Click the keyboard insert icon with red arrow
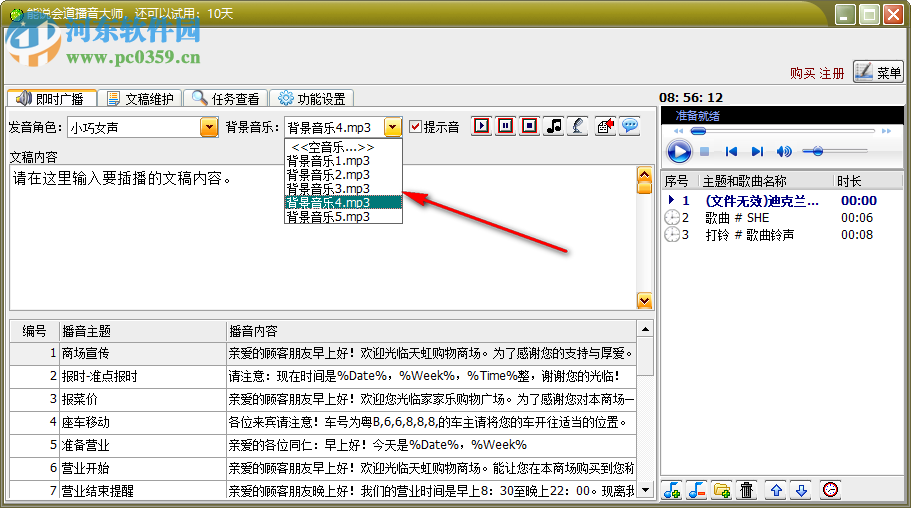 [x=606, y=126]
